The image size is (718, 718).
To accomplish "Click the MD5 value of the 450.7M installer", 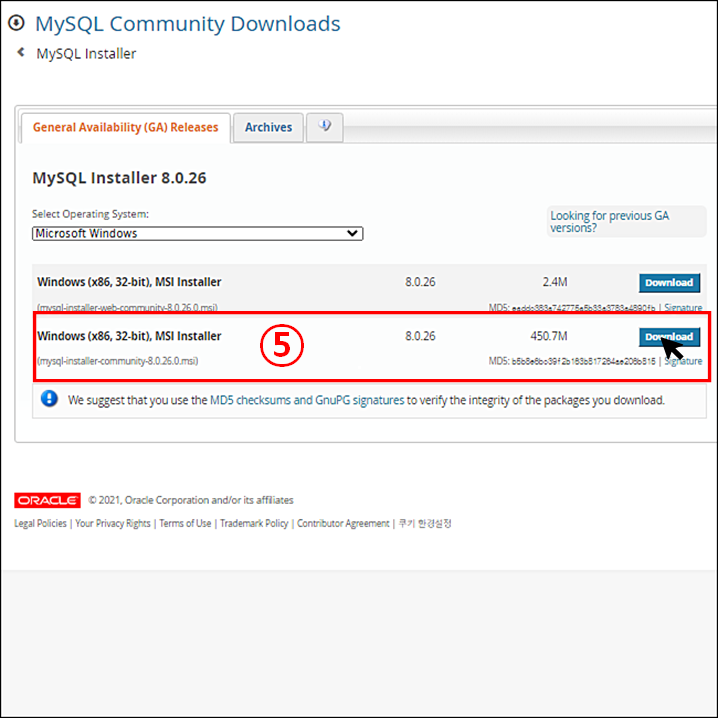I will [583, 361].
